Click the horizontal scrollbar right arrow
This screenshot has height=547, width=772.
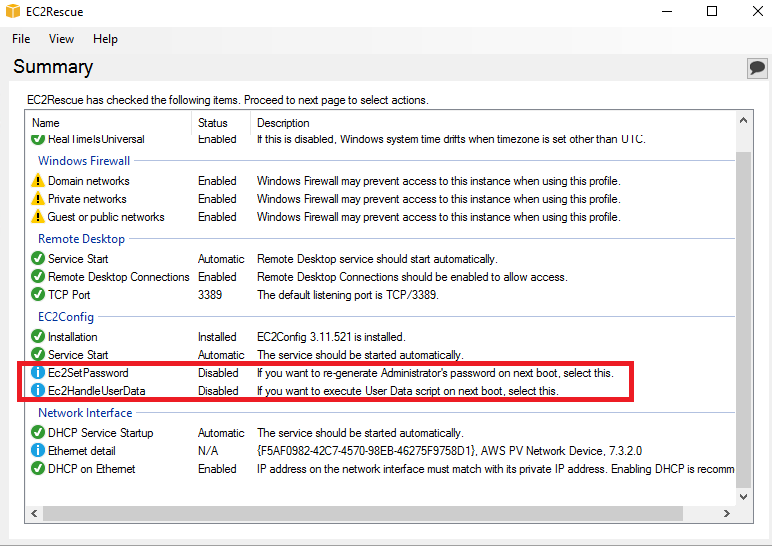click(727, 514)
